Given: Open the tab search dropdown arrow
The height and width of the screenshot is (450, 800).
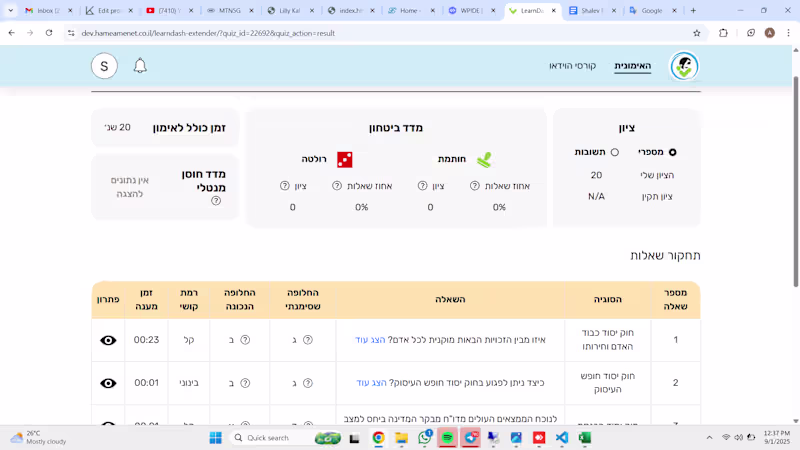Looking at the screenshot, I should [x=10, y=10].
